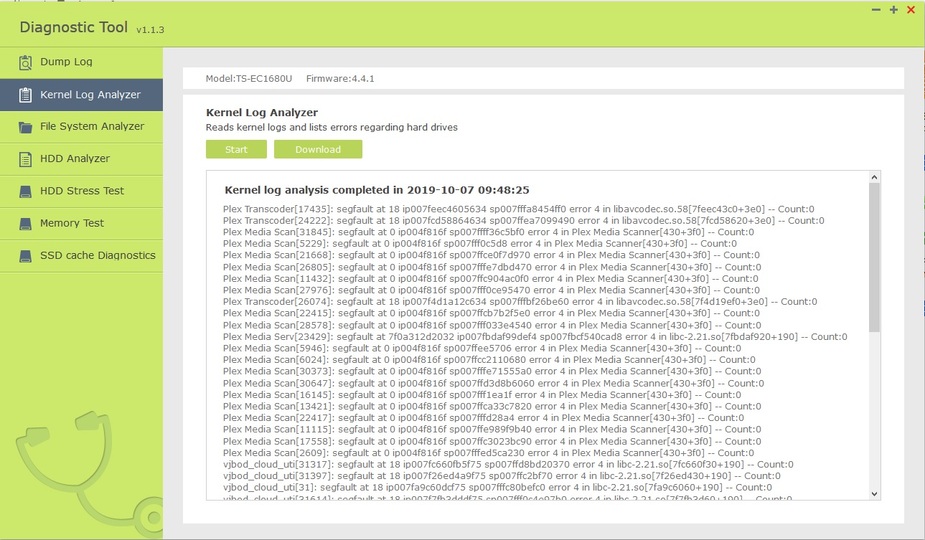Click the Plex Media Scan[11432] log line
The image size is (925, 540).
tap(491, 279)
